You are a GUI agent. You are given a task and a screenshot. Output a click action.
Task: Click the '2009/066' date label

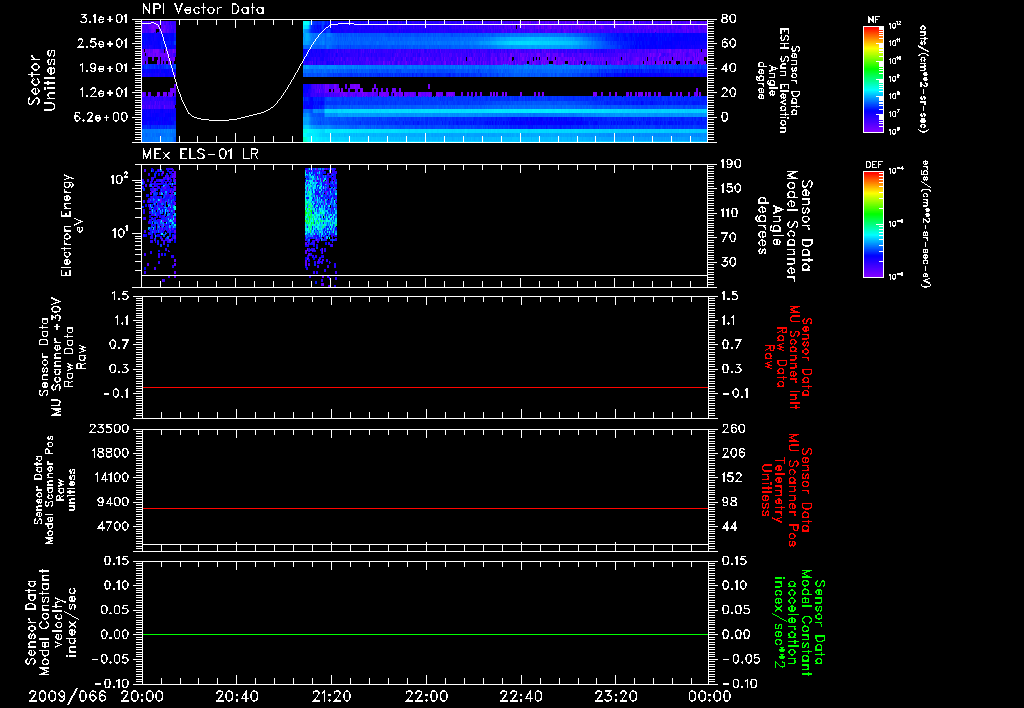pyautogui.click(x=67, y=696)
